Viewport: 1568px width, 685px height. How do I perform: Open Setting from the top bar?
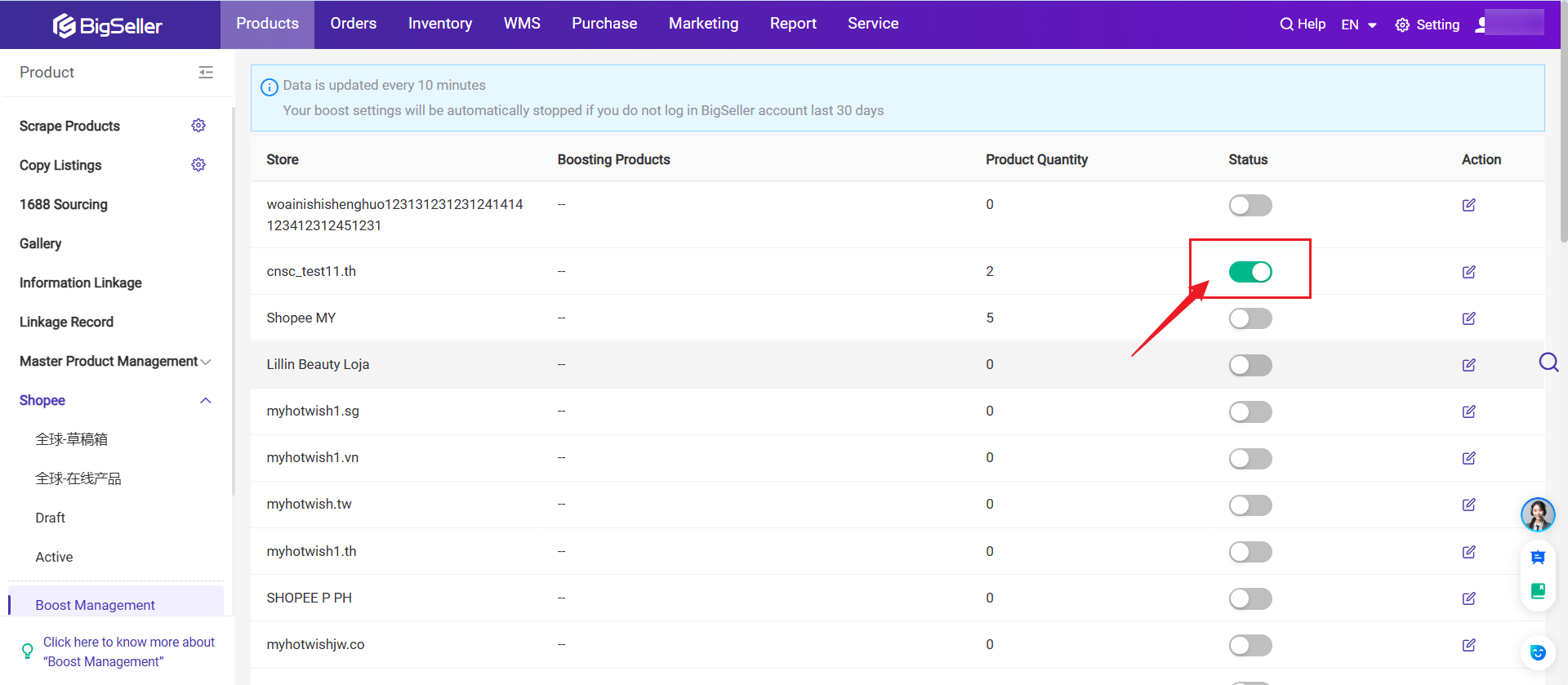click(1428, 24)
